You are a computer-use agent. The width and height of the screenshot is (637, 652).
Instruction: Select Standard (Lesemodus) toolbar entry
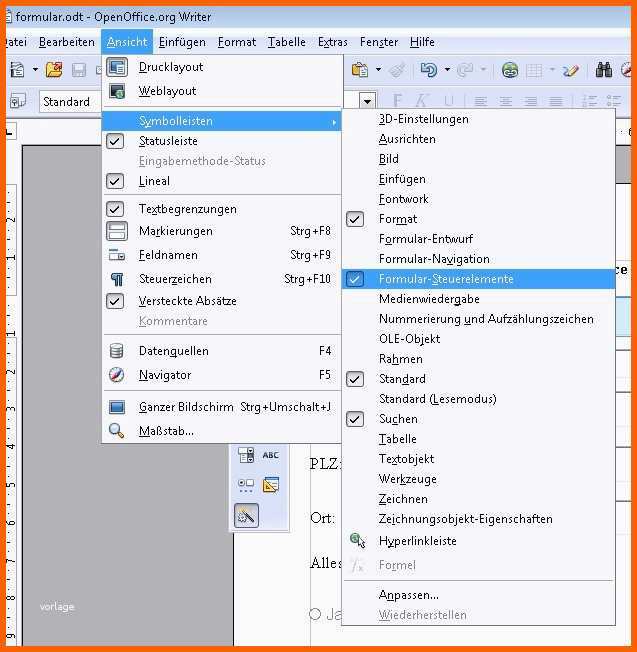coord(478,399)
